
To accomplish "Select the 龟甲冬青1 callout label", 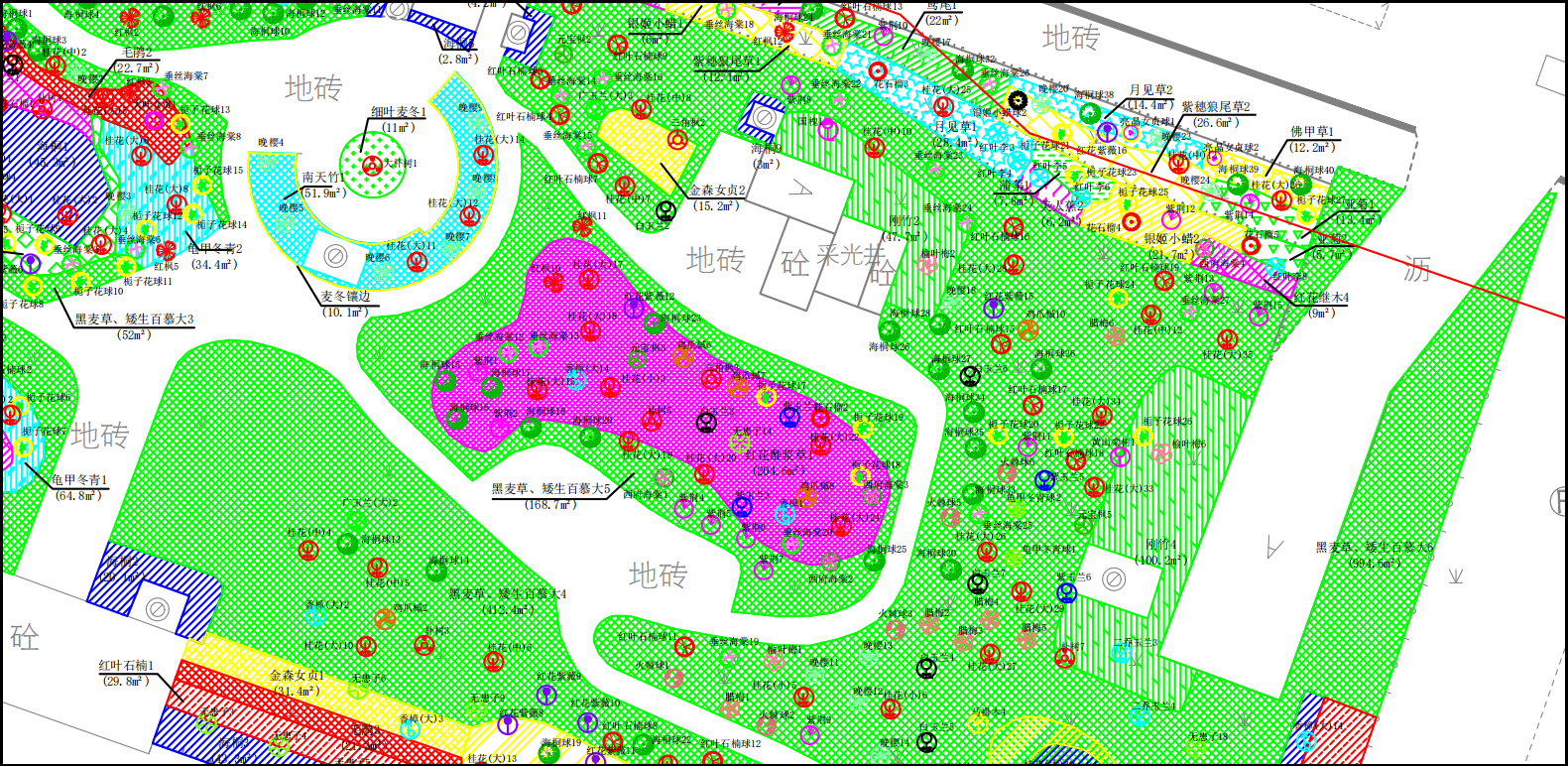I will [x=79, y=480].
